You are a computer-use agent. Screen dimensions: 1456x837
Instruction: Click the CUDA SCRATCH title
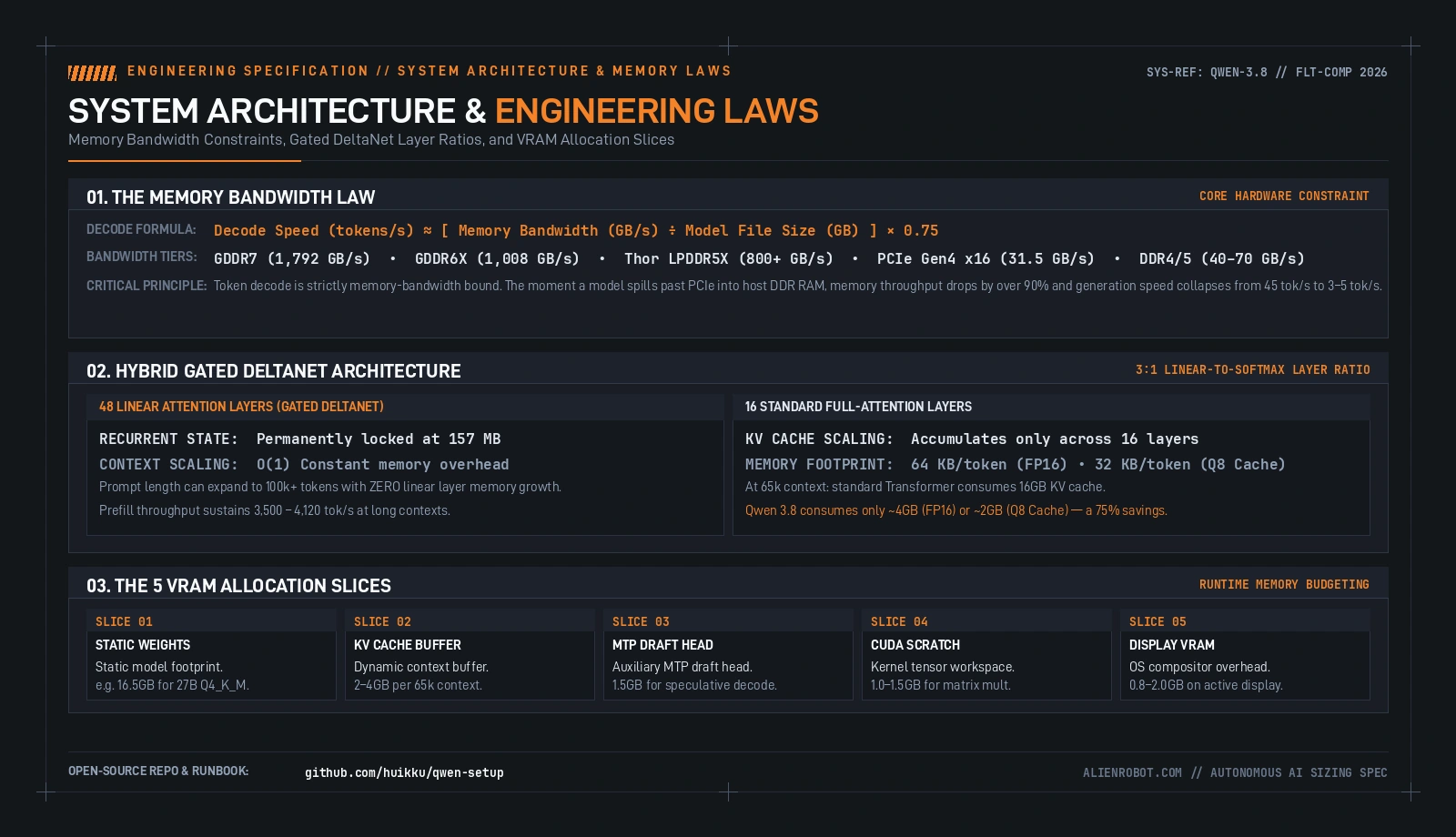pyautogui.click(x=915, y=645)
